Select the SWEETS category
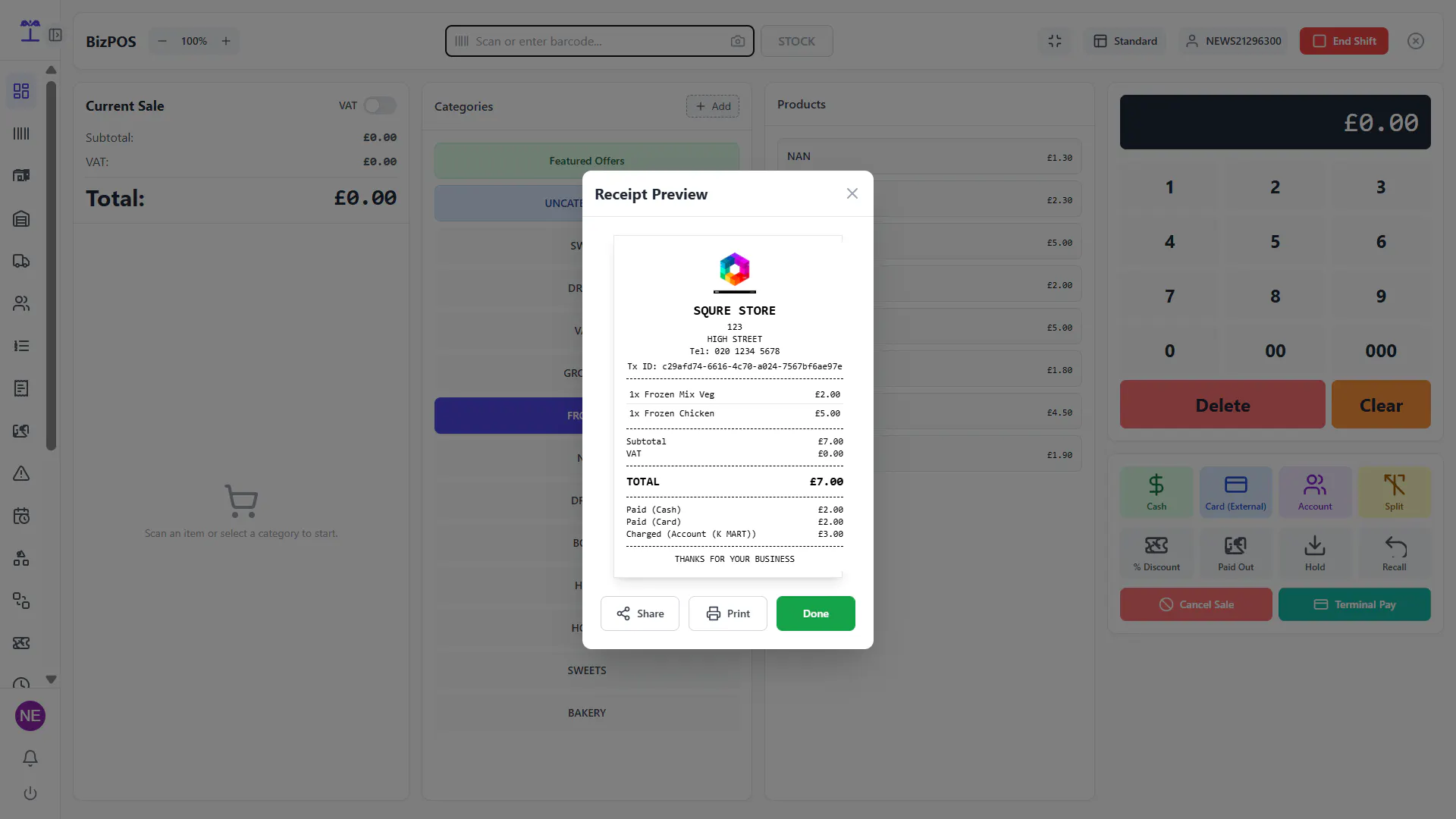Image resolution: width=1456 pixels, height=819 pixels. click(587, 670)
